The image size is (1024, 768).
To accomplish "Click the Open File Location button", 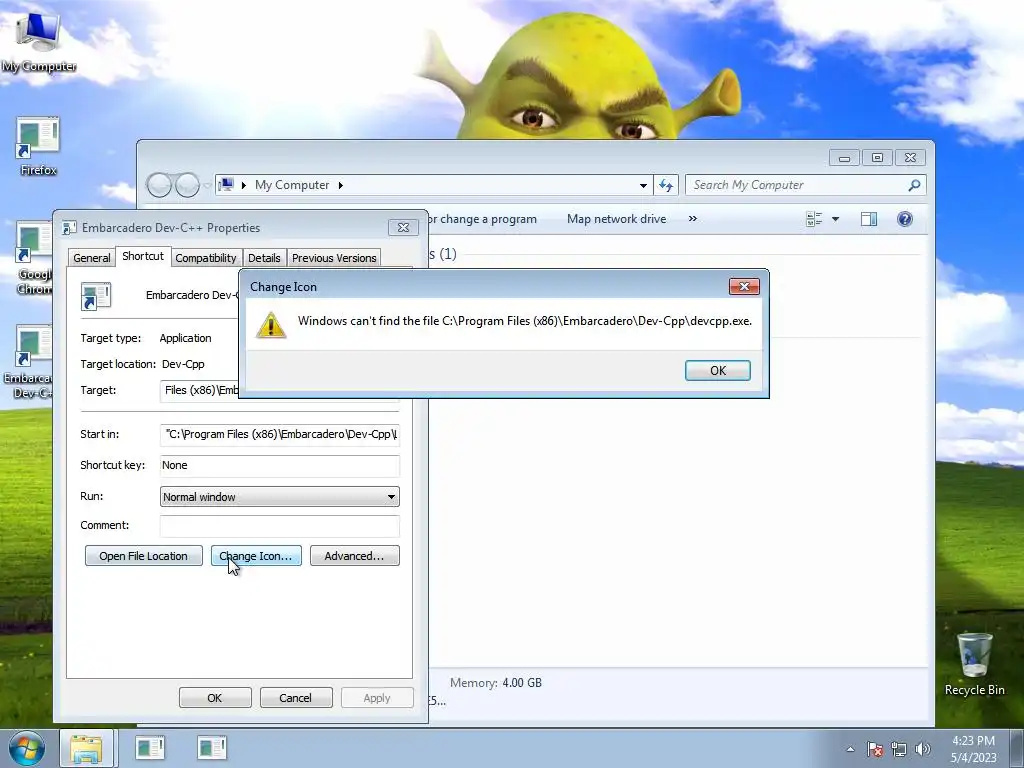I will pos(144,556).
